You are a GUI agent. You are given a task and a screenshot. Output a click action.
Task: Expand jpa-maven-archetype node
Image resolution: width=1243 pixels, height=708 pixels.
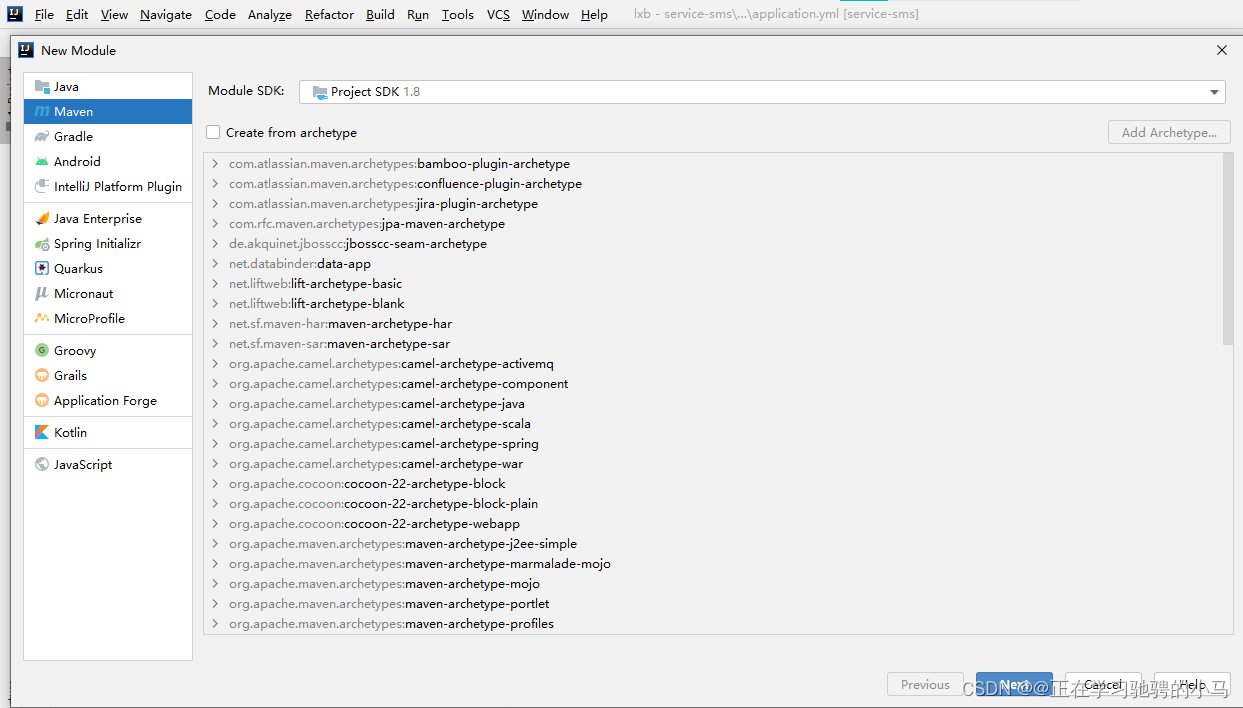pyautogui.click(x=215, y=223)
